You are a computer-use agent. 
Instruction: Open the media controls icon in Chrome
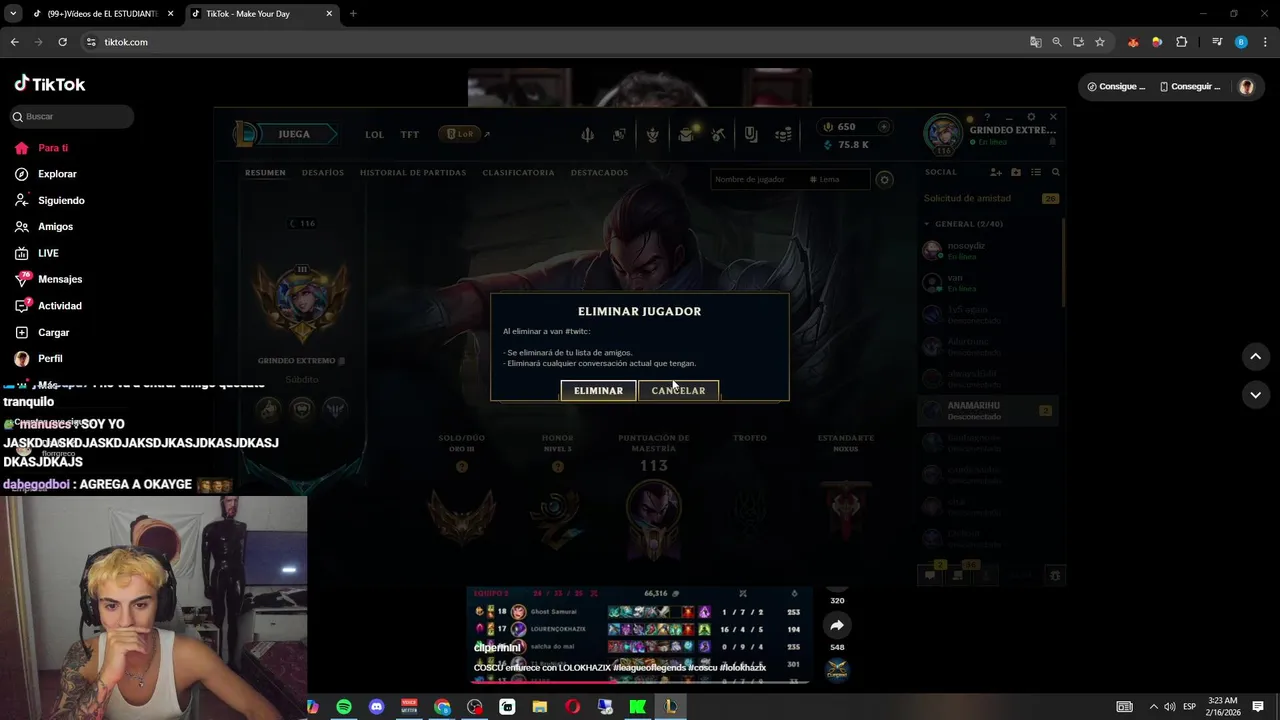point(1217,42)
